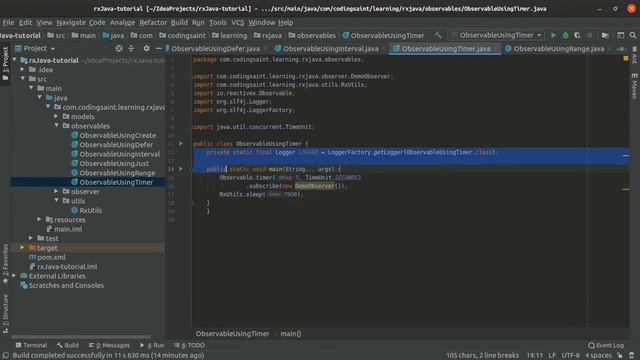Click Collapse All icon in Project panel

pyautogui.click(x=131, y=48)
